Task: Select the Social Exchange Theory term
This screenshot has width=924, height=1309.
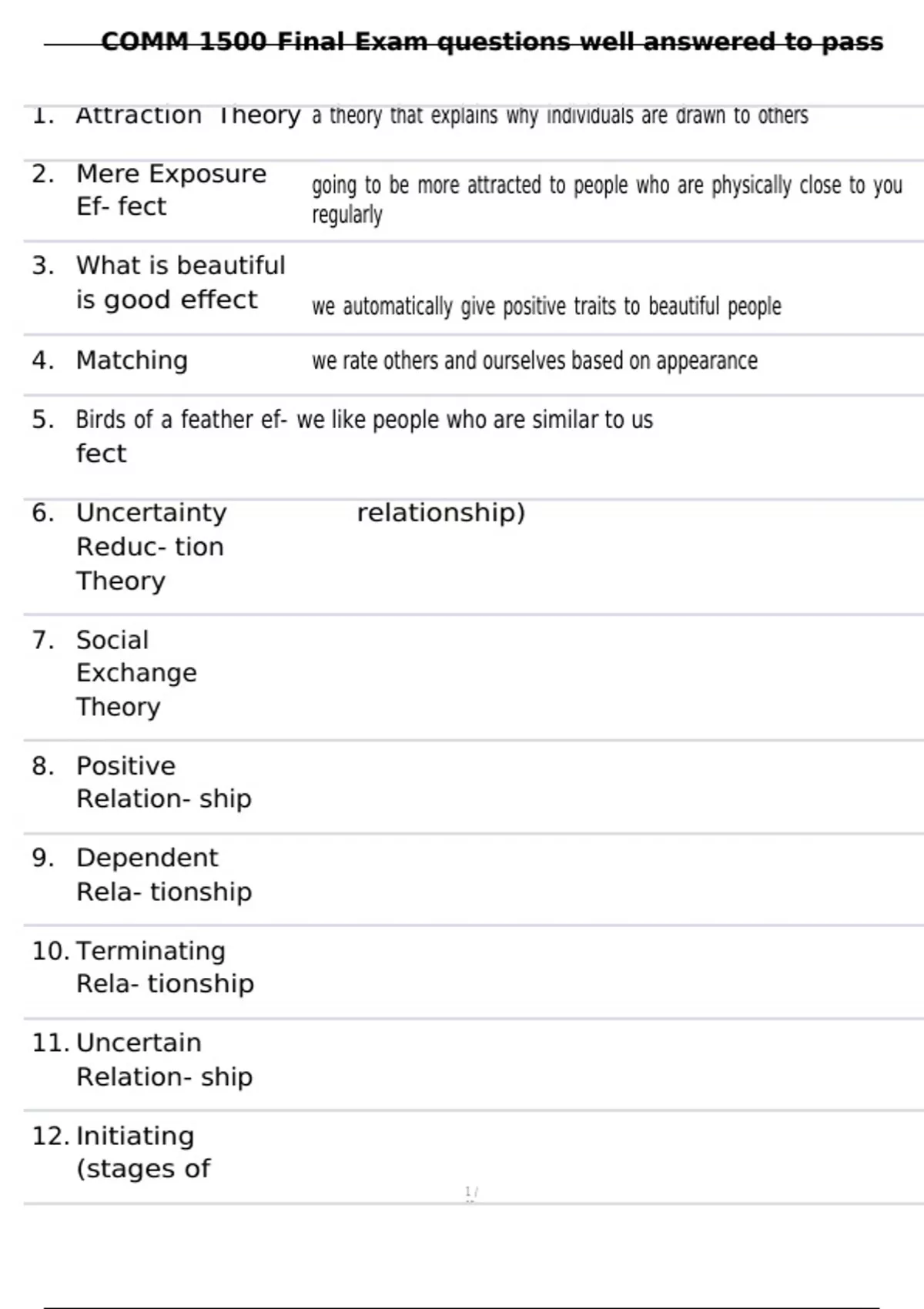Action: 136,673
